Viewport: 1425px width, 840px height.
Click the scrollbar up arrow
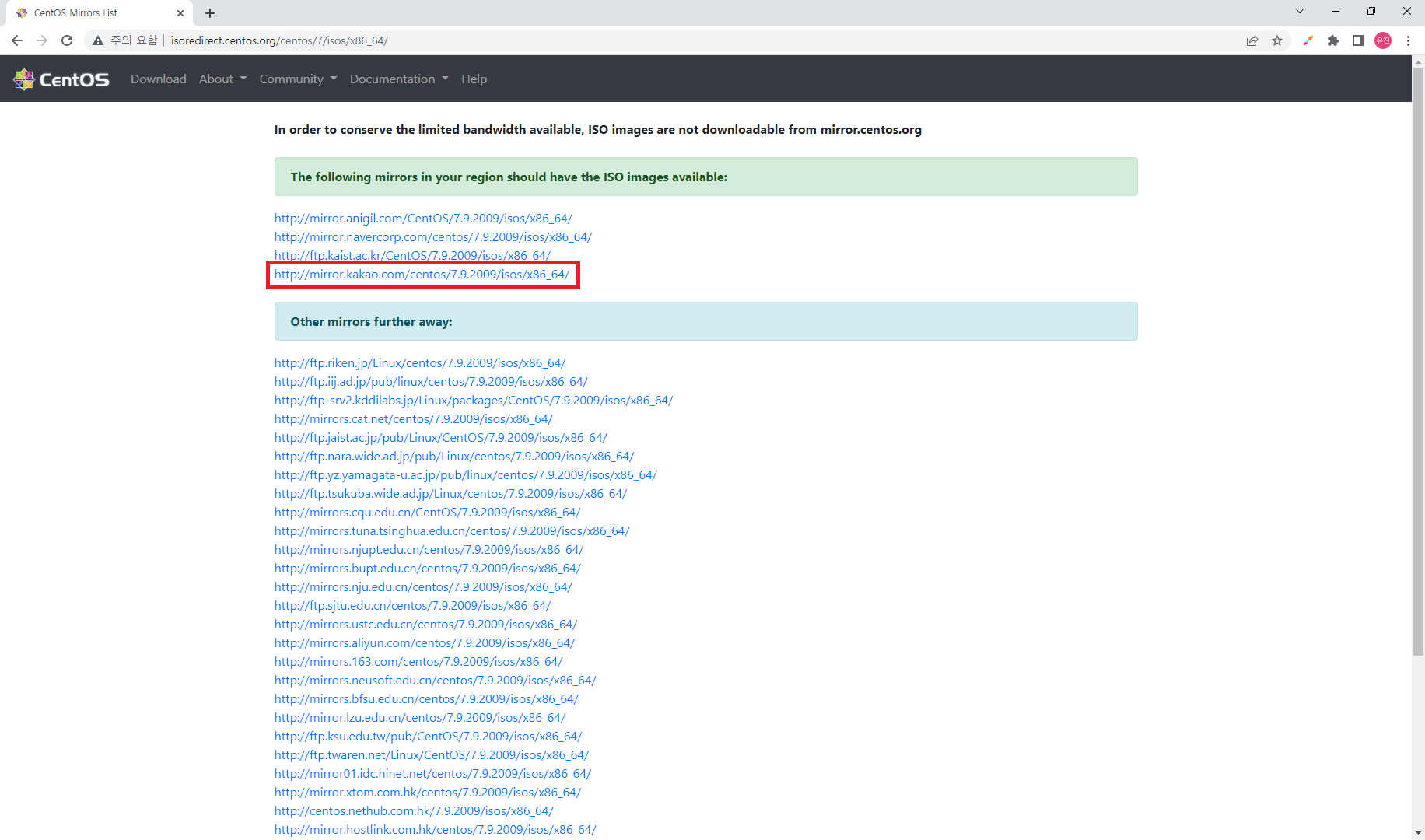coord(1418,61)
